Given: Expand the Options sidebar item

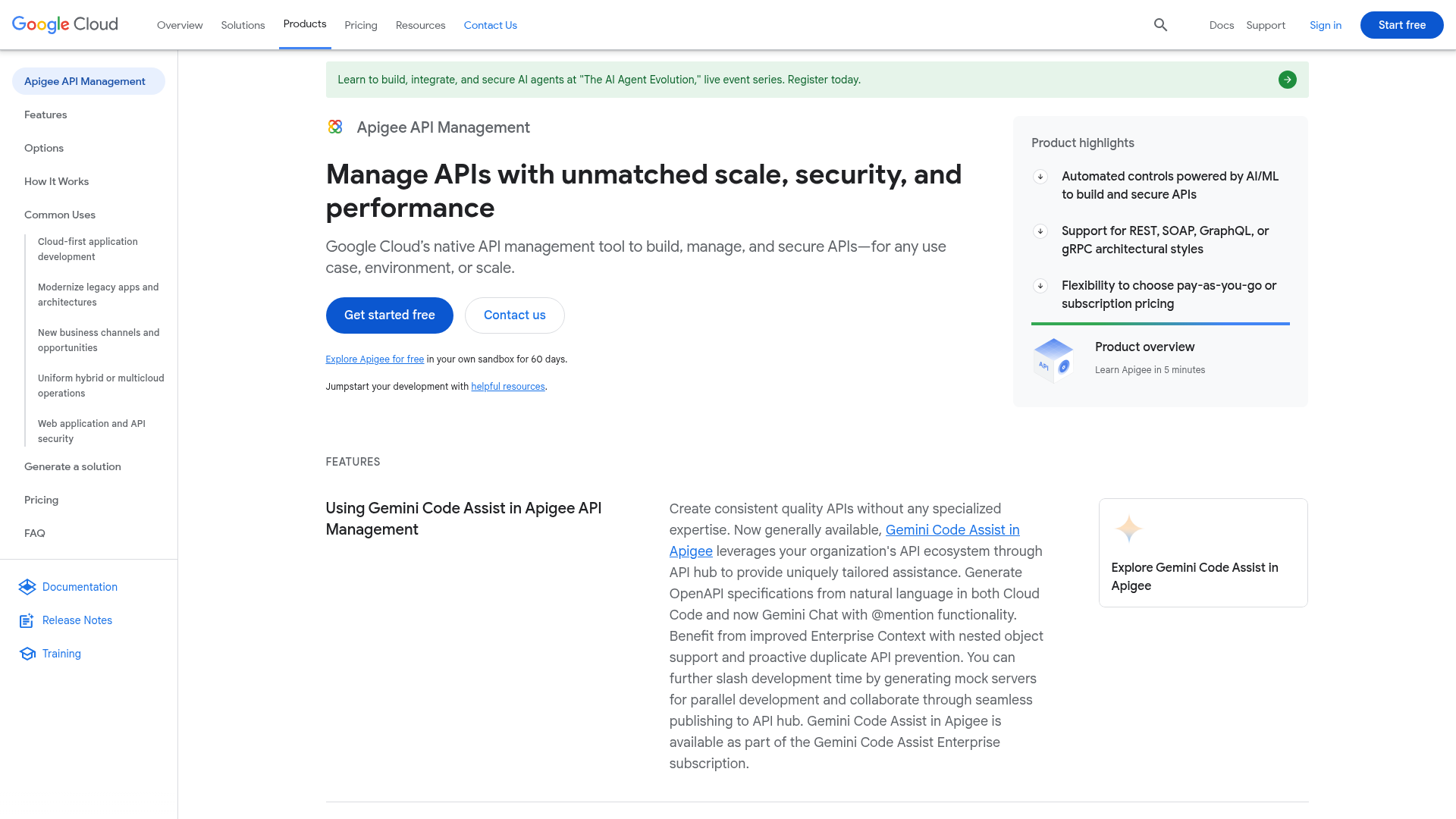Looking at the screenshot, I should 43,148.
